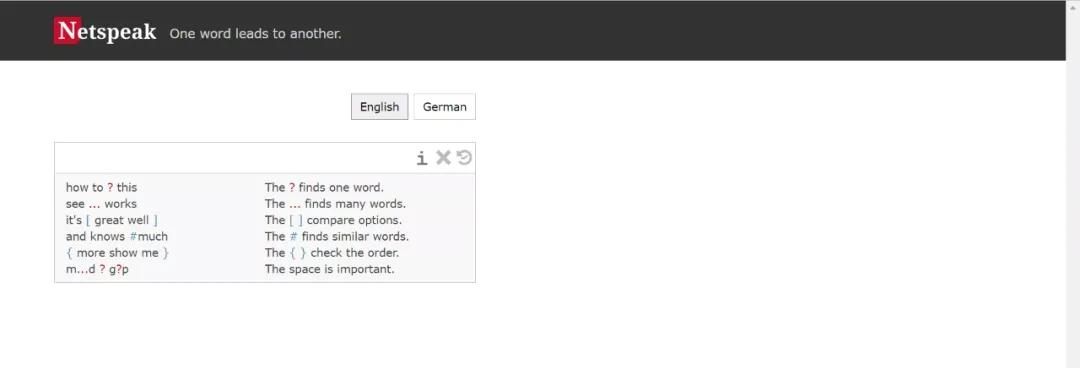Screen dimensions: 1080x368
Task: Click tagline "One word leads to another."
Action: [255, 33]
